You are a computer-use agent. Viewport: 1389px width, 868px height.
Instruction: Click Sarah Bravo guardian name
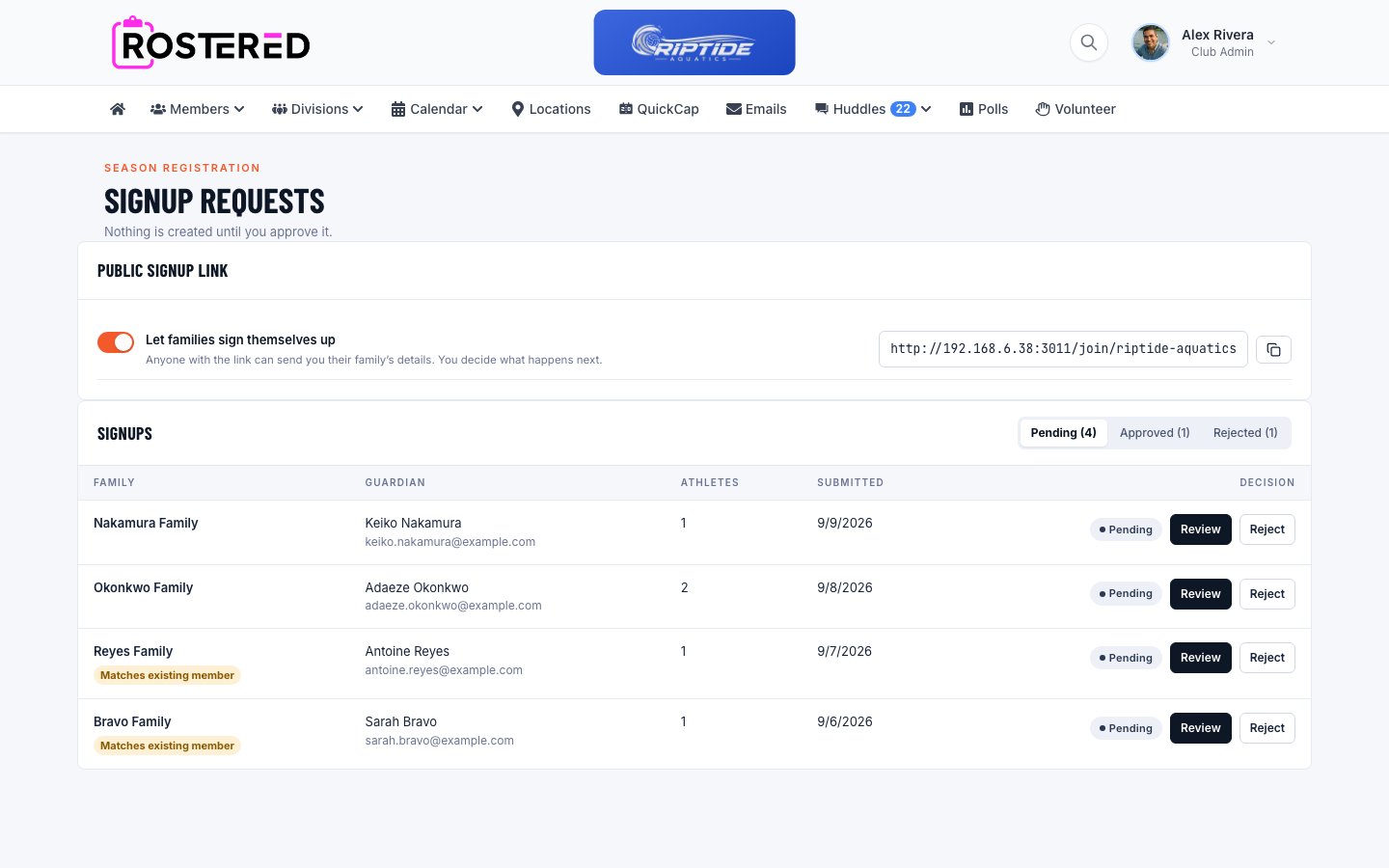[x=401, y=721]
